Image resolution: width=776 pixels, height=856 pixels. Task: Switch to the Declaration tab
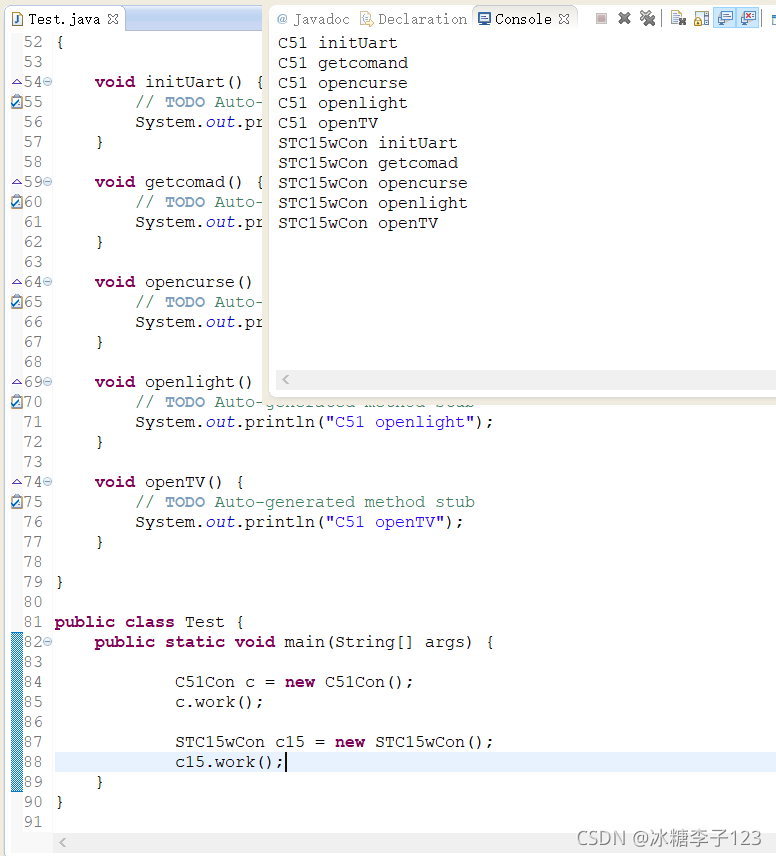tap(414, 19)
